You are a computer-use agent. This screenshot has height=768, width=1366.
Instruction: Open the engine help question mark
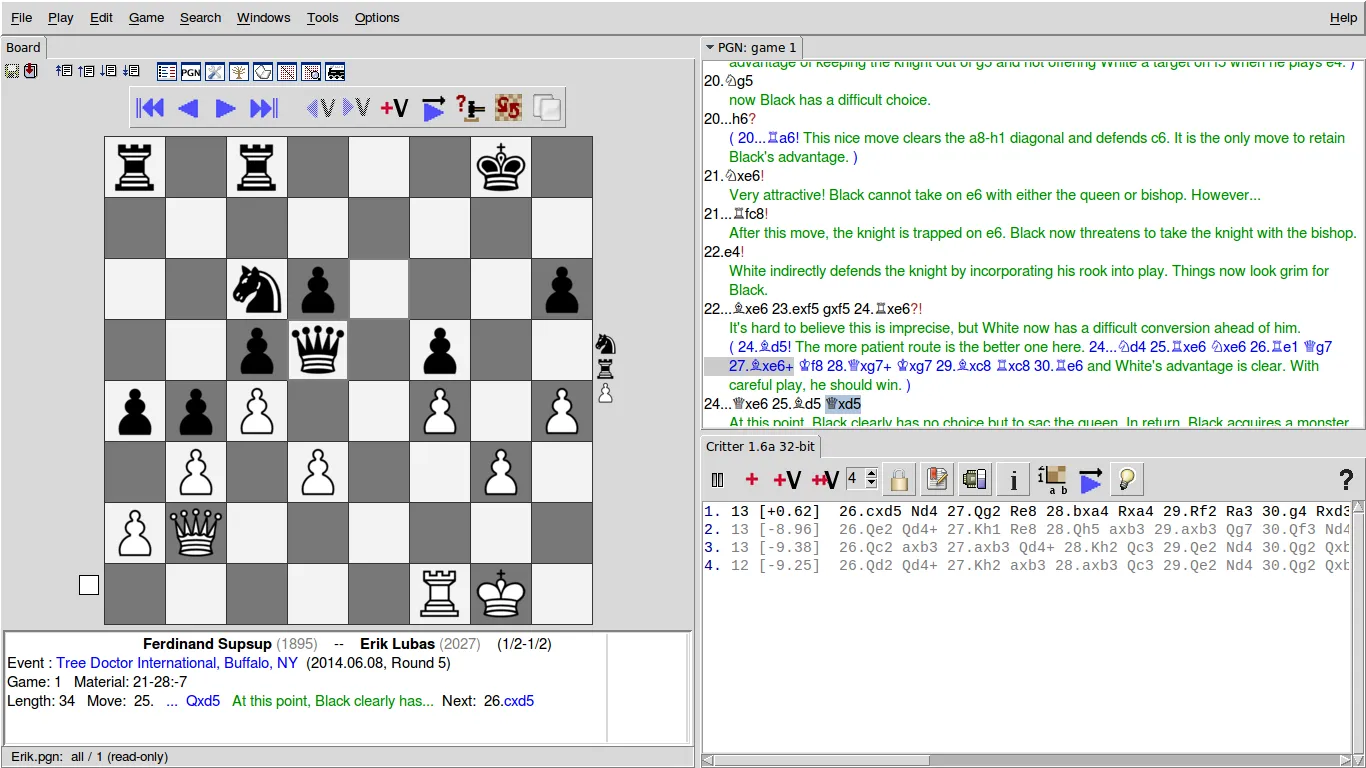(x=1345, y=480)
